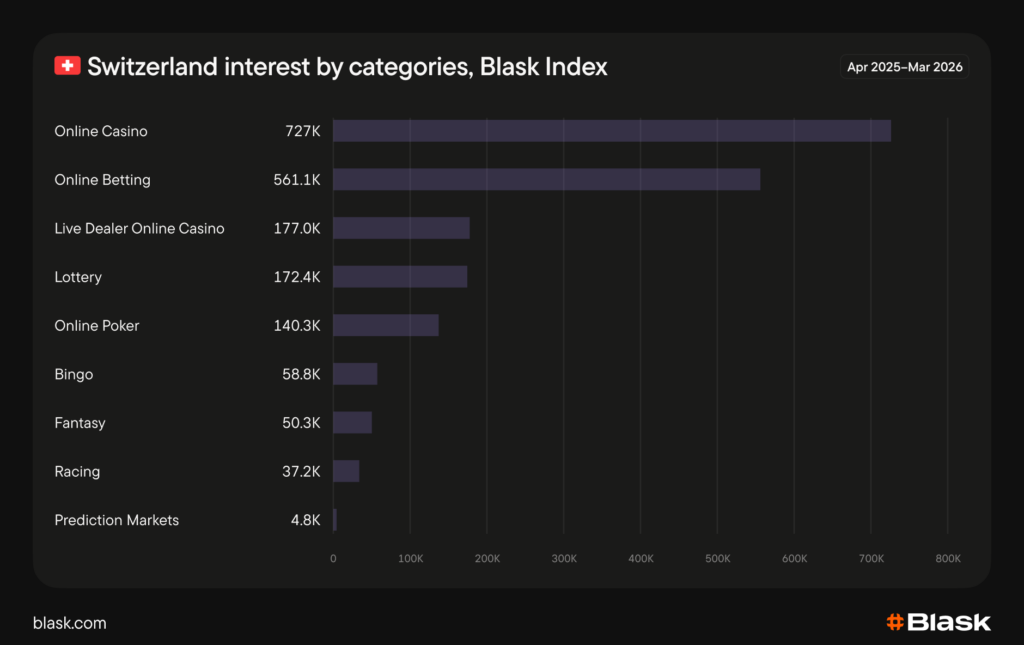1024x645 pixels.
Task: Click the Online Poker bar
Action: [385, 325]
